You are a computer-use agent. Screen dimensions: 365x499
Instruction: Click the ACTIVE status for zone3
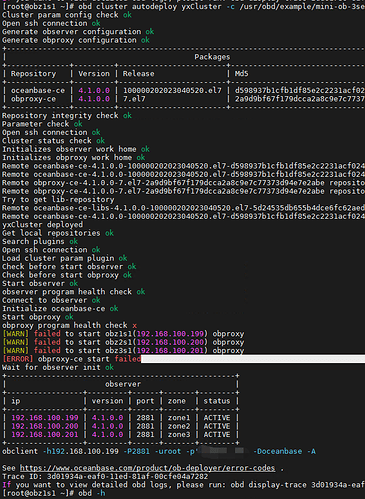click(217, 435)
